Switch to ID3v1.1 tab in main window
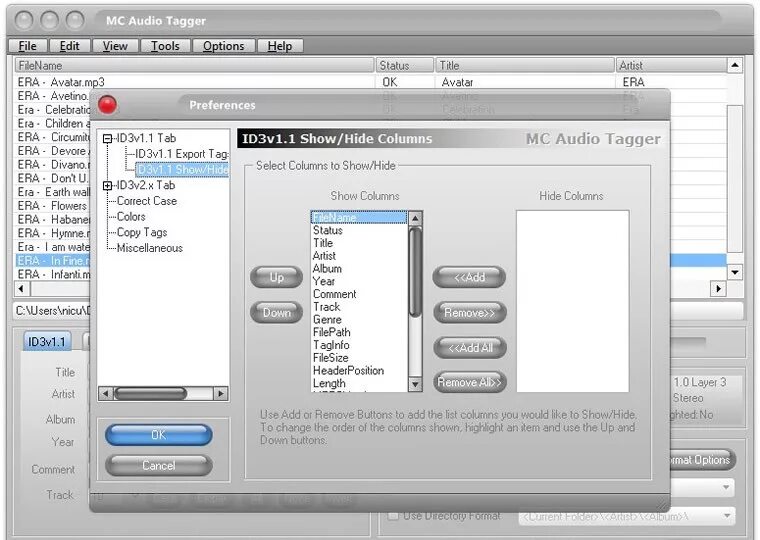Viewport: 760px width, 540px height. (x=47, y=342)
